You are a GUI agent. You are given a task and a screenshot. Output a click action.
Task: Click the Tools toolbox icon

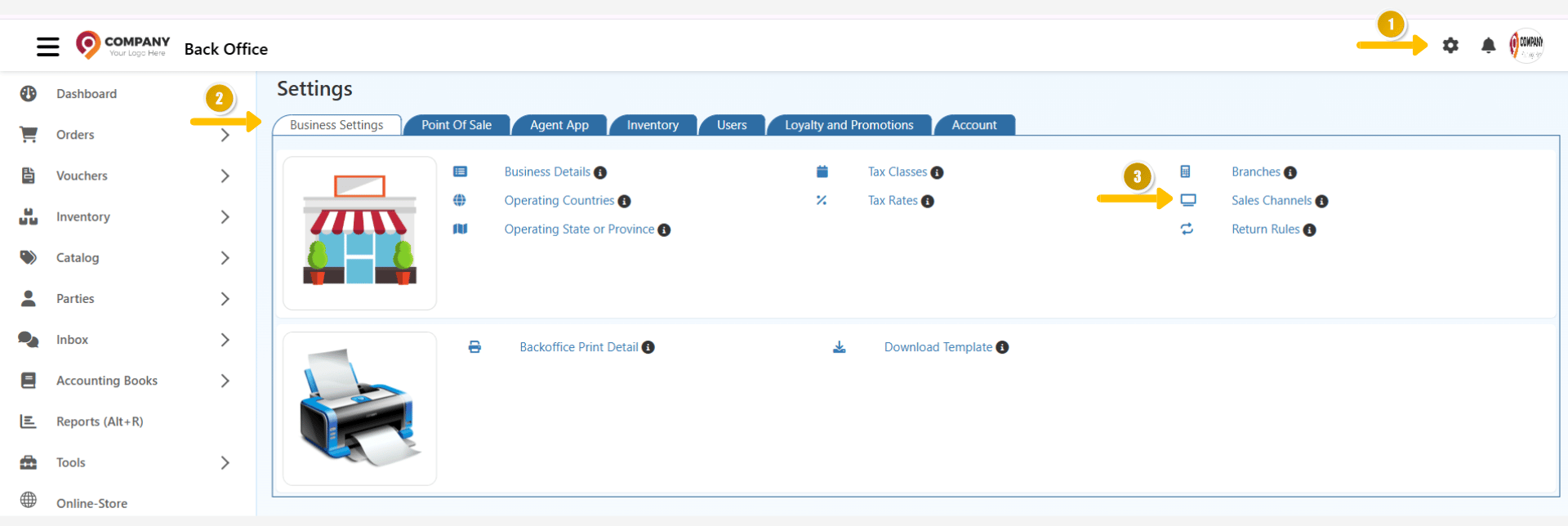click(x=29, y=462)
